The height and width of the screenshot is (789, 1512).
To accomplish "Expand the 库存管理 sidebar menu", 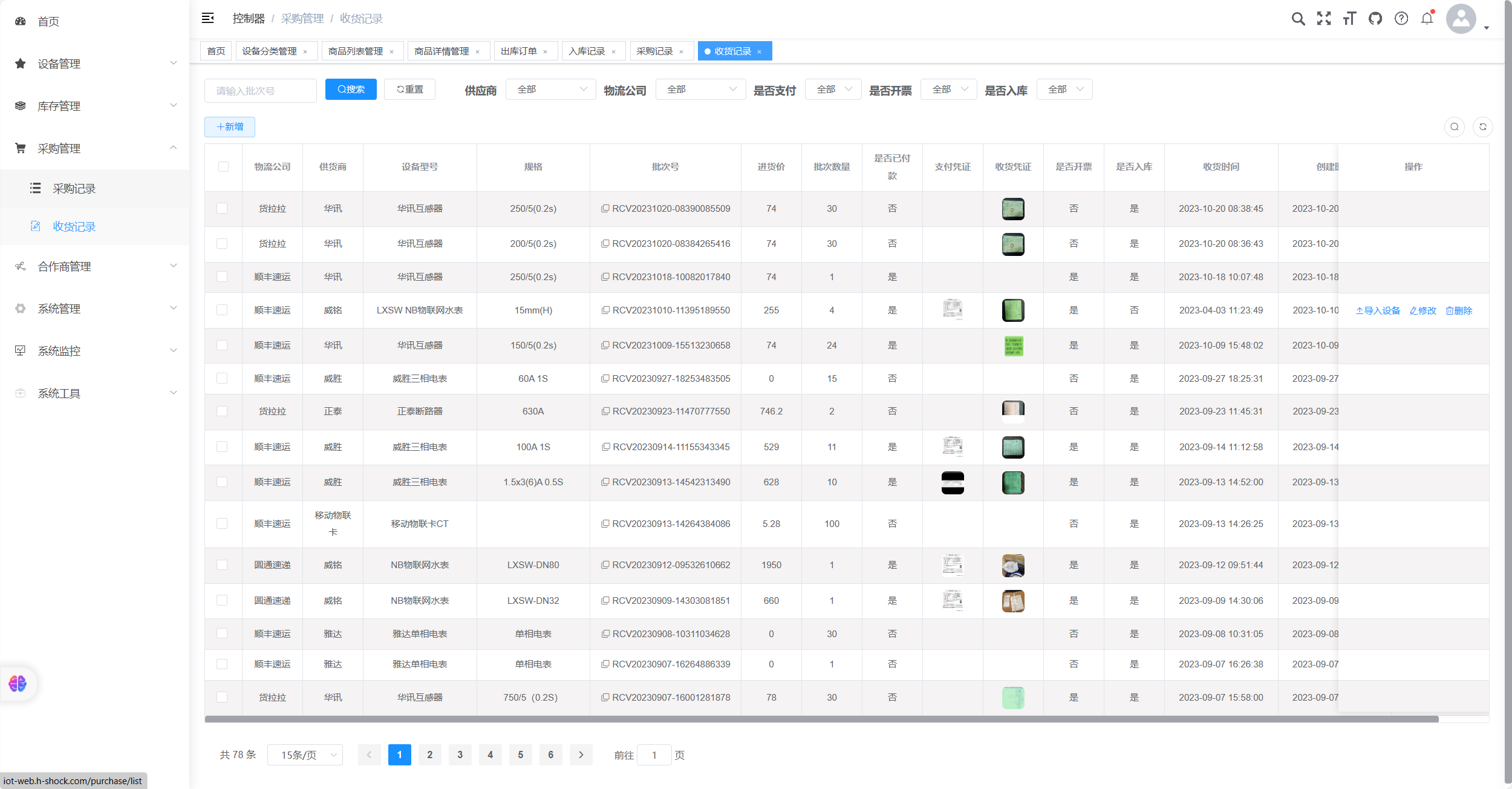I will pyautogui.click(x=95, y=106).
